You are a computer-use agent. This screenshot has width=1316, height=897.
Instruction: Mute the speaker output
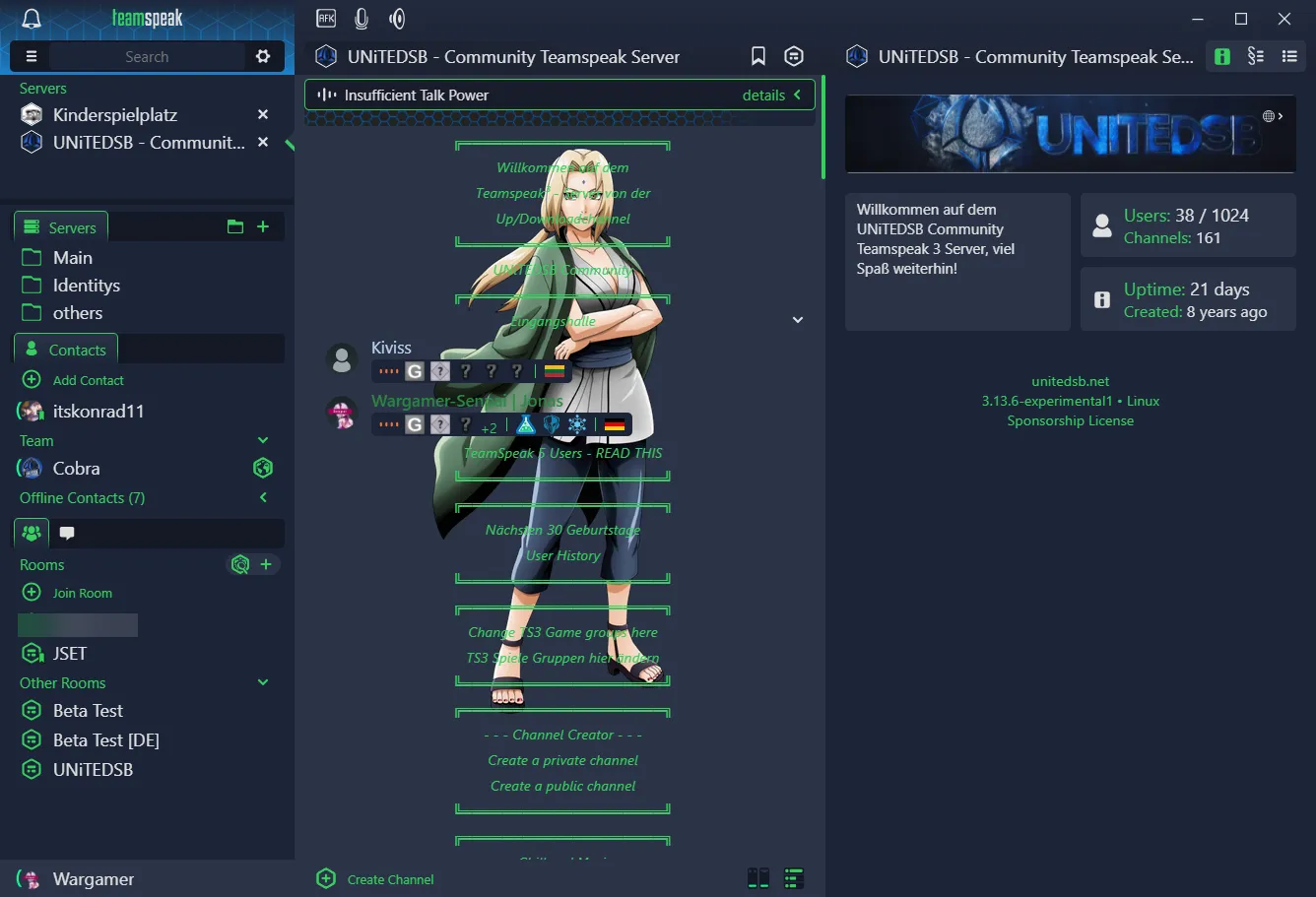[397, 18]
